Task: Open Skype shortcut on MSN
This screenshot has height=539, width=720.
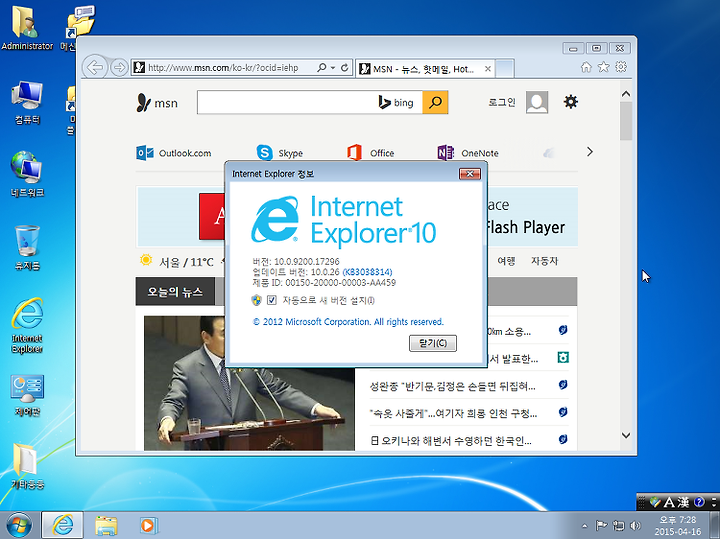Action: pos(279,153)
